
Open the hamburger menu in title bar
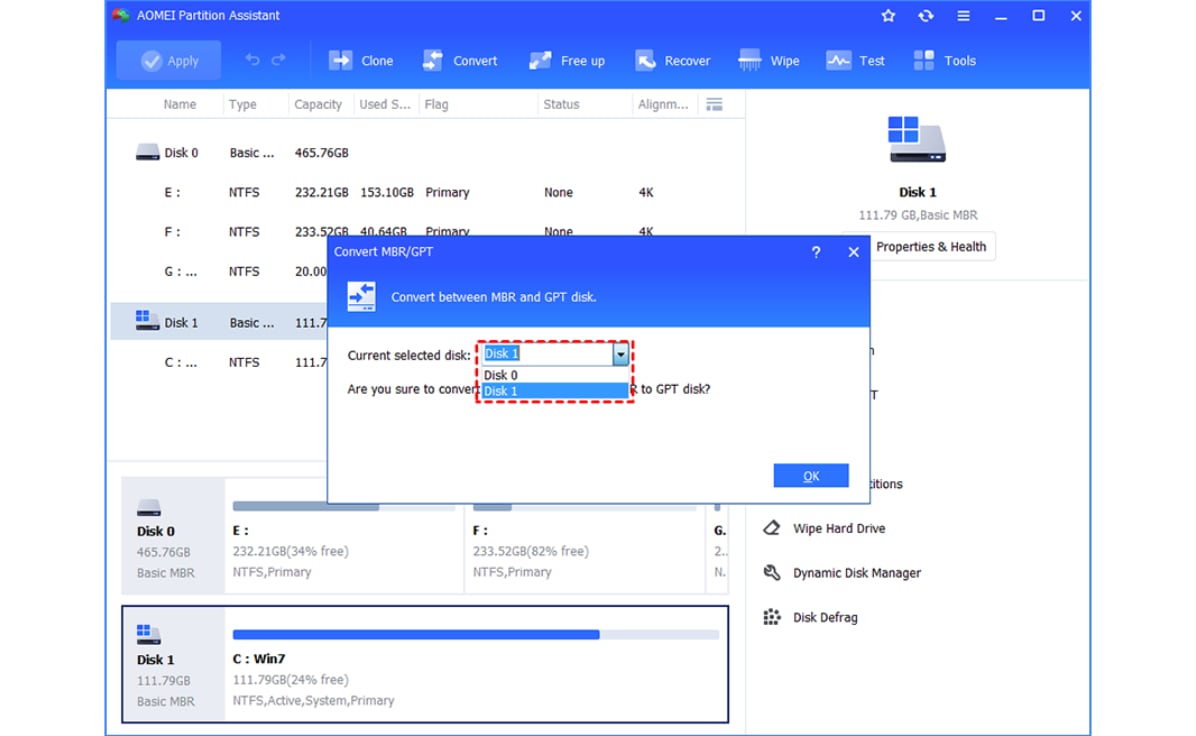pos(963,15)
